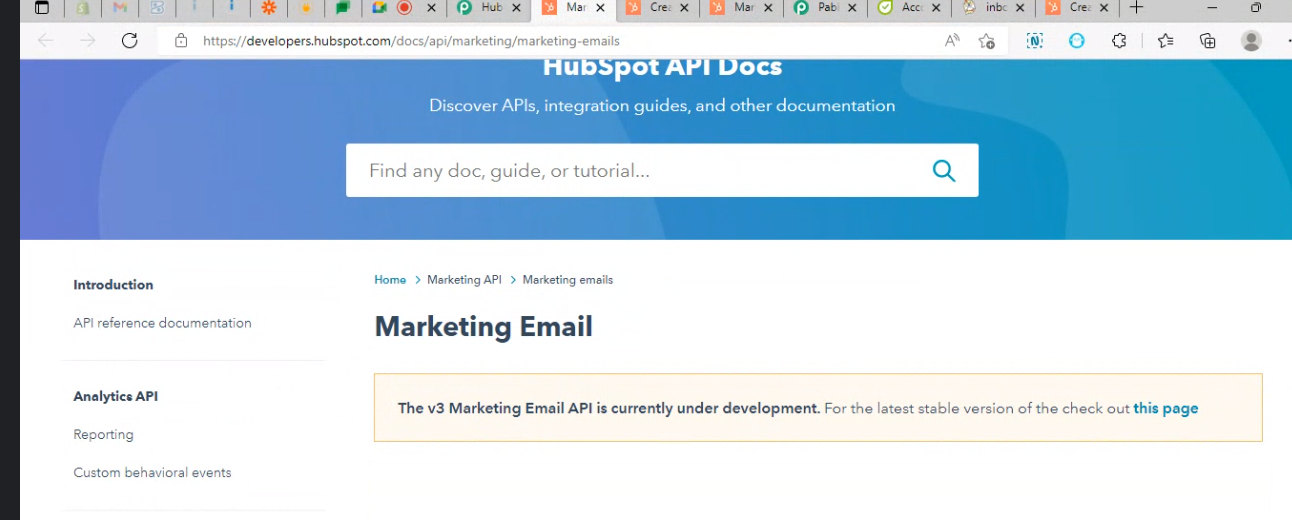Open the Collections icon
This screenshot has height=520, width=1292.
click(1208, 41)
